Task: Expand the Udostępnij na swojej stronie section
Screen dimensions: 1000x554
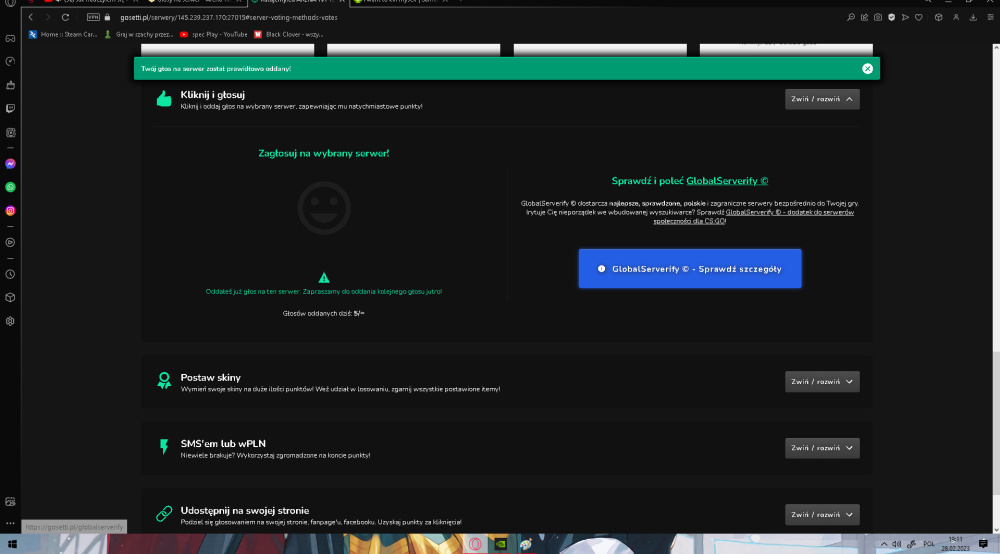Action: click(822, 514)
